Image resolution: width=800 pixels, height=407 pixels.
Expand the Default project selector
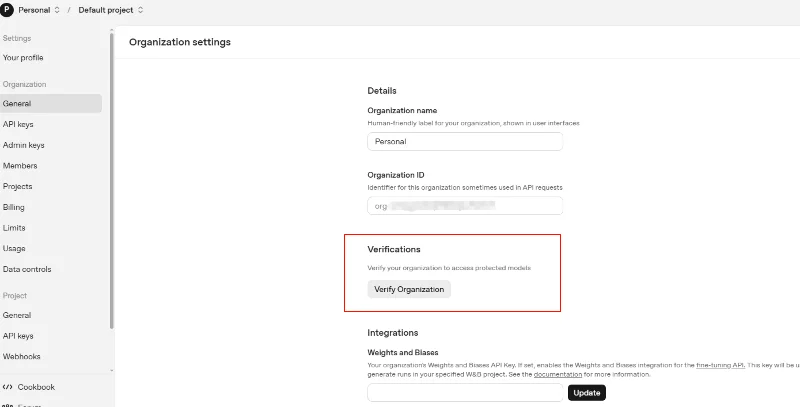(x=110, y=10)
